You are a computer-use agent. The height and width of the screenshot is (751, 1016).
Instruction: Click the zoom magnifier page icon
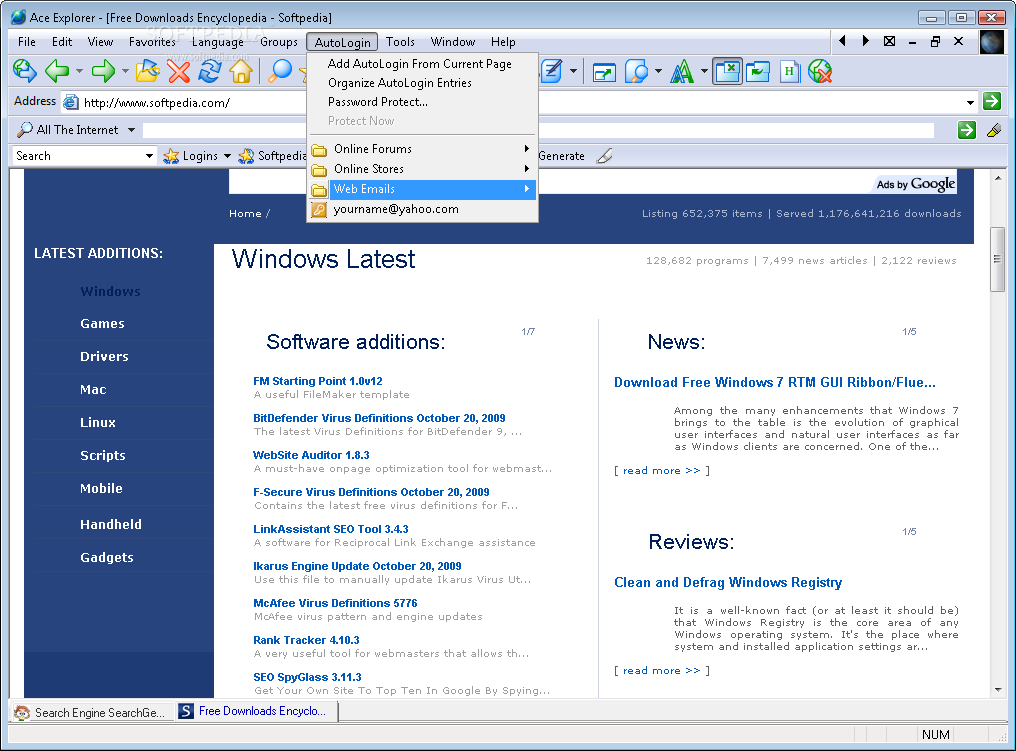tap(636, 72)
